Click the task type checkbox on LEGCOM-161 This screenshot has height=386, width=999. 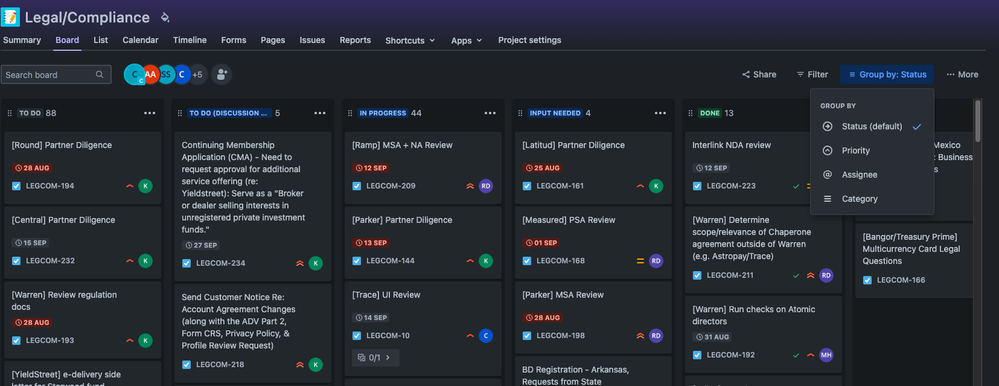(x=527, y=186)
